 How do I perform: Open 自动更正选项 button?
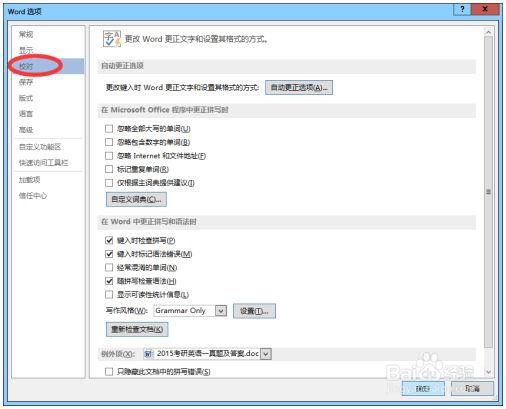[x=299, y=88]
